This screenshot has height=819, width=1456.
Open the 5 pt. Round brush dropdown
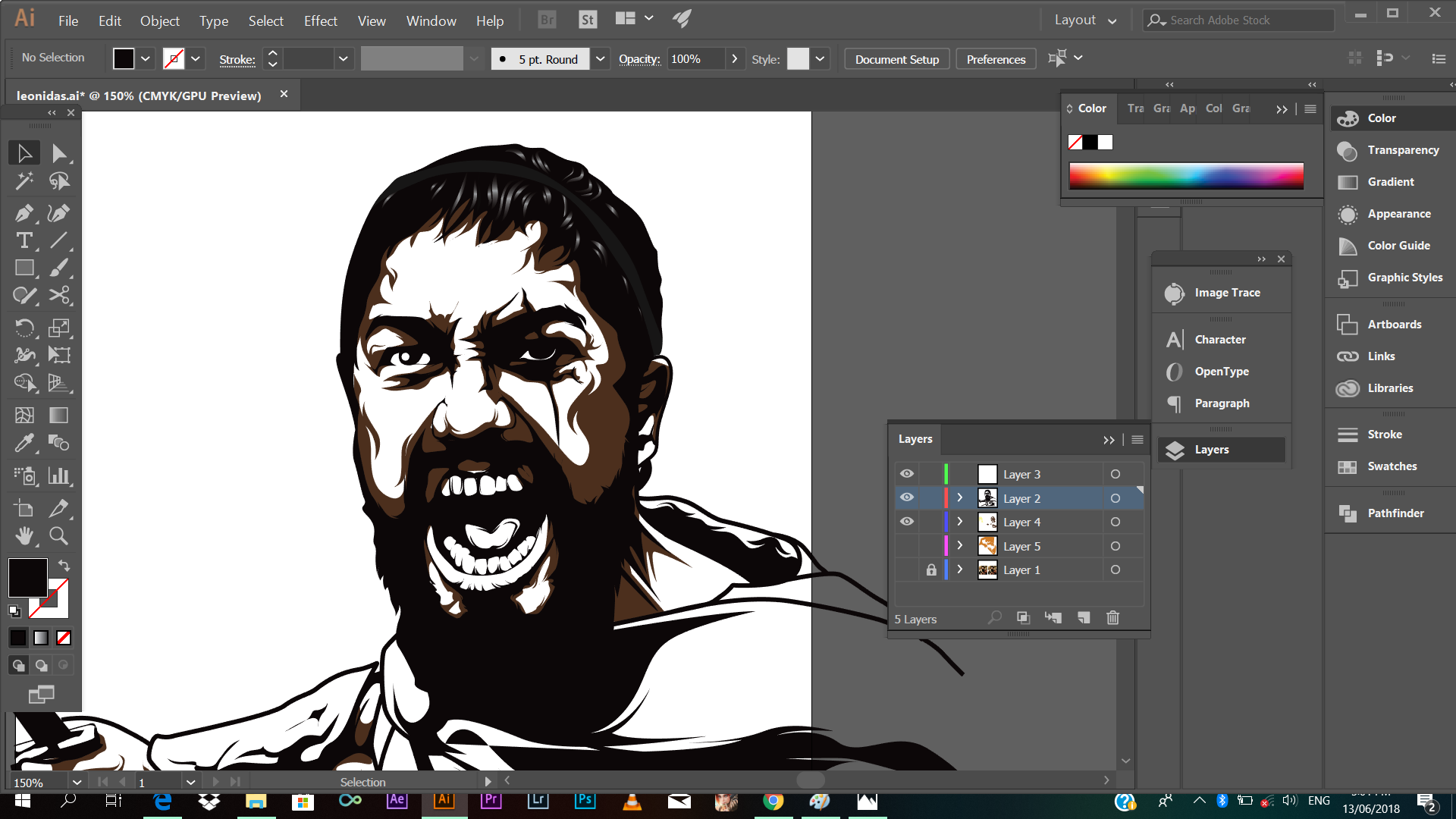click(600, 59)
